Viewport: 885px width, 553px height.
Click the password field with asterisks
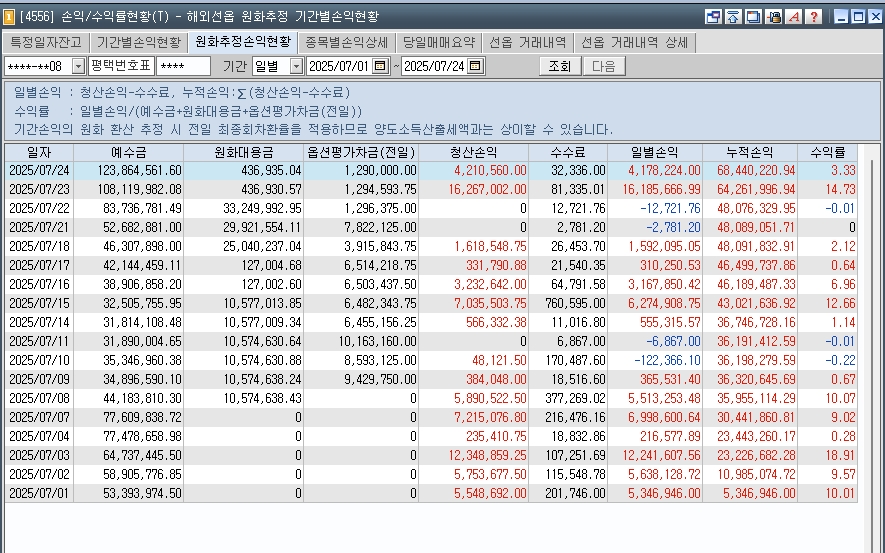(183, 67)
